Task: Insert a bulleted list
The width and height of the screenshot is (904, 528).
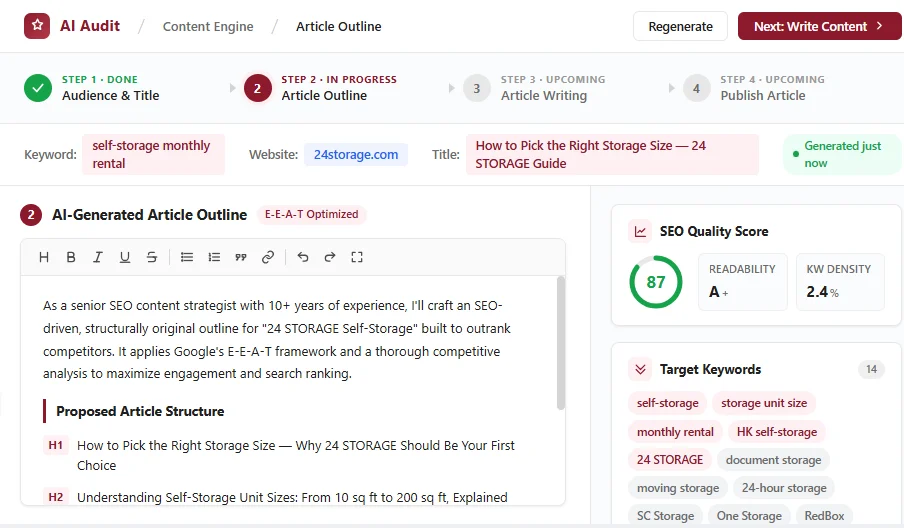Action: (x=187, y=257)
